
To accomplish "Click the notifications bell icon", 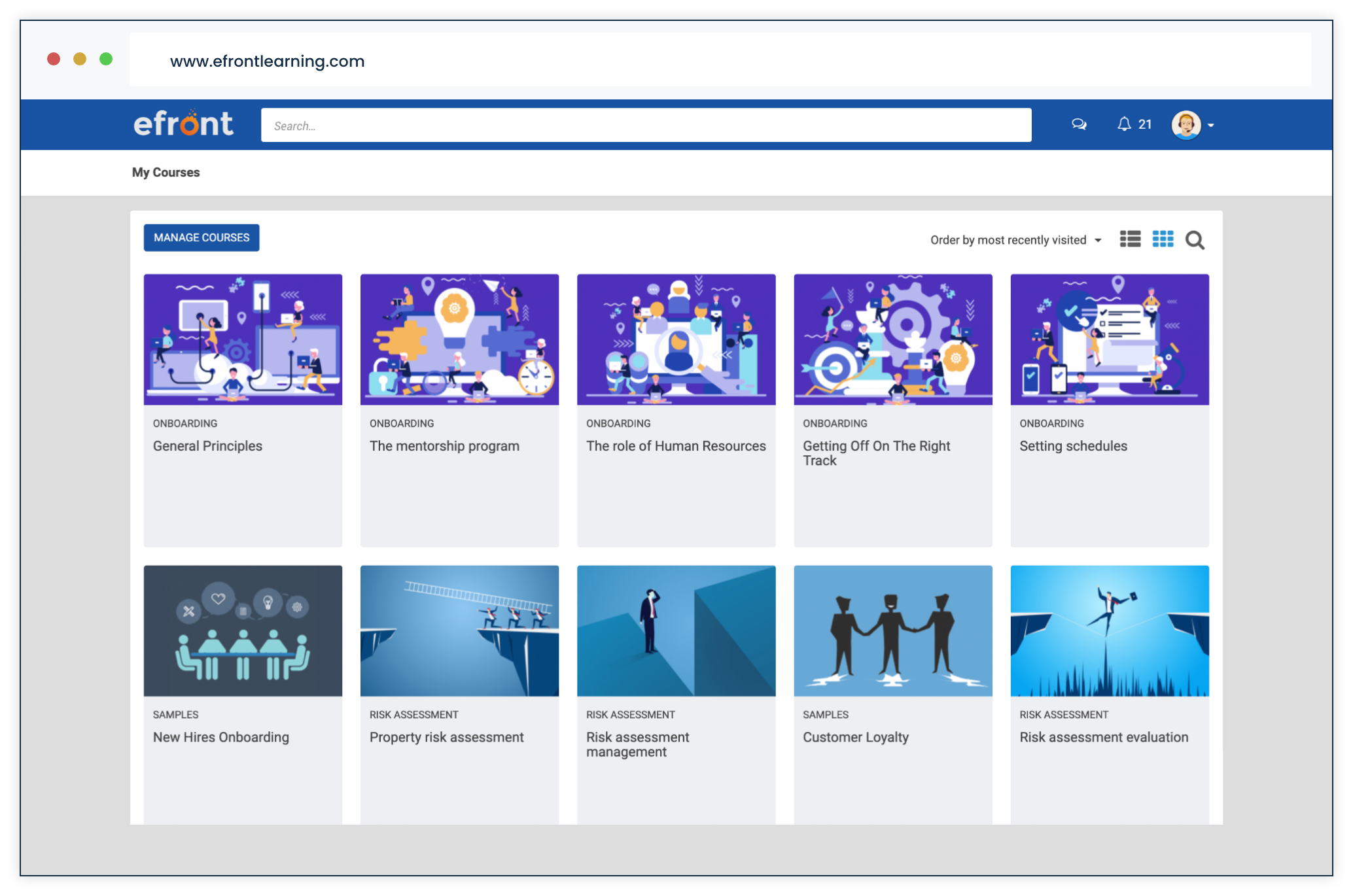I will point(1124,124).
